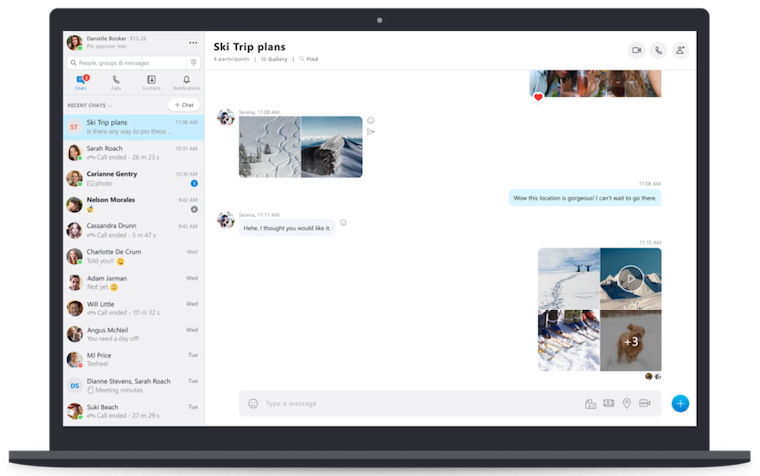Viewport: 760px width, 476px height.
Task: Open the Sarah Roach conversation
Action: tap(133, 153)
